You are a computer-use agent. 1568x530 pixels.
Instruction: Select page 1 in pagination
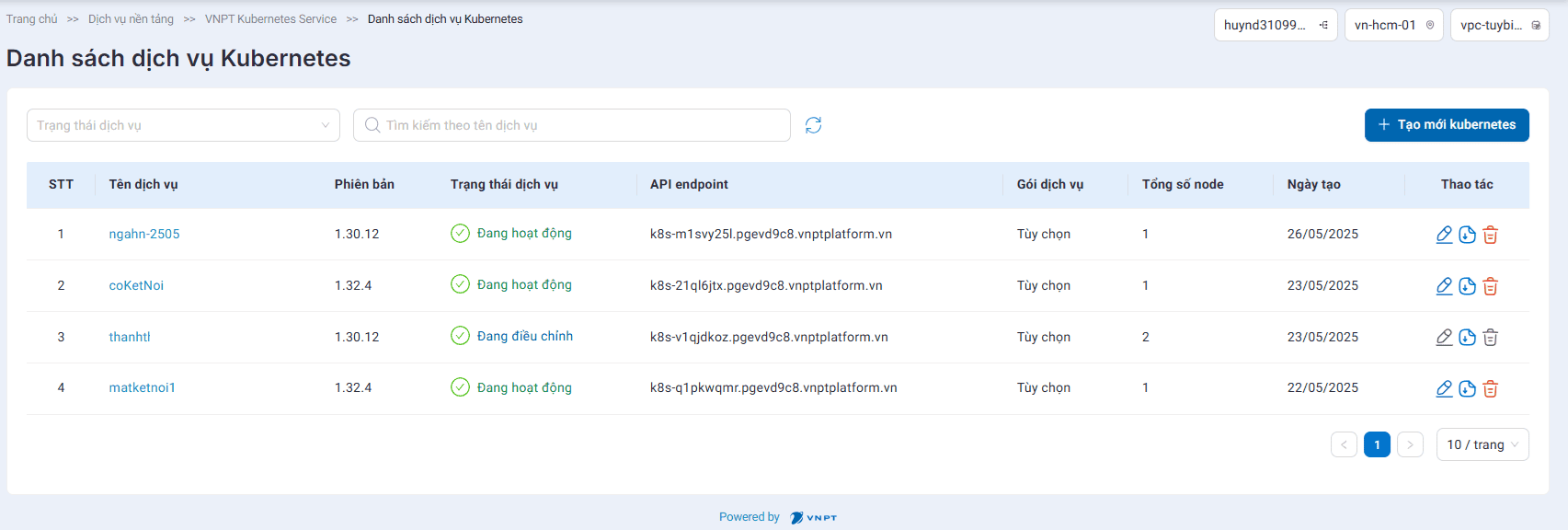point(1376,444)
